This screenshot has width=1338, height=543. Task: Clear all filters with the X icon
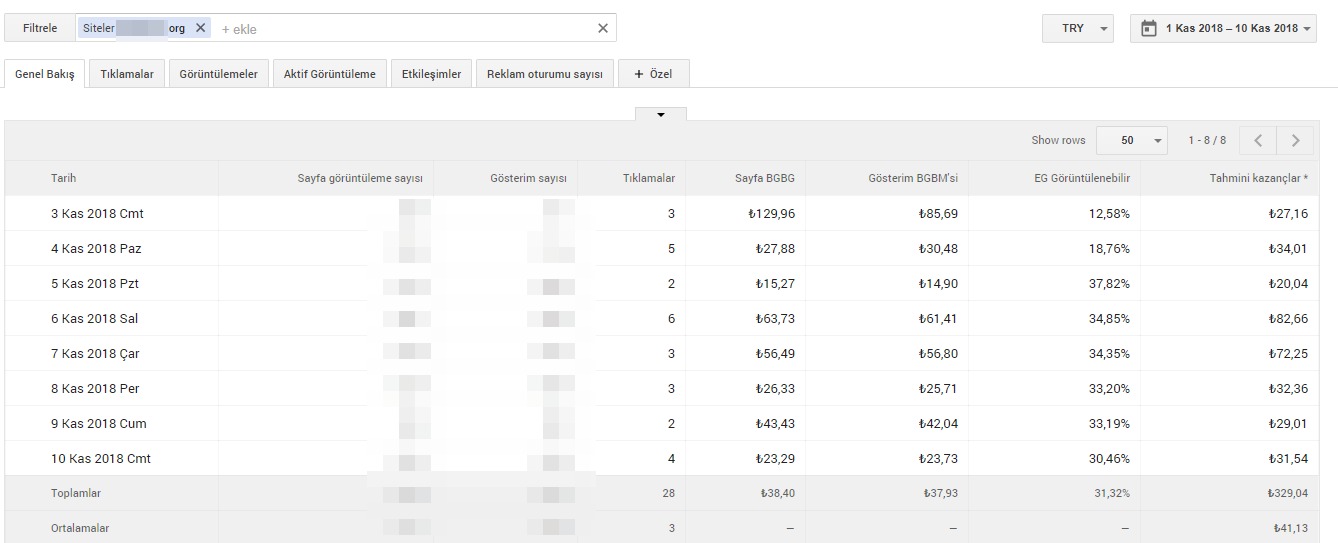point(602,28)
